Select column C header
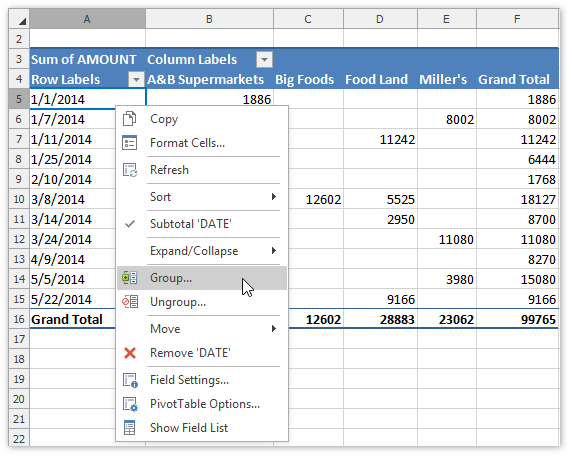 [x=308, y=19]
